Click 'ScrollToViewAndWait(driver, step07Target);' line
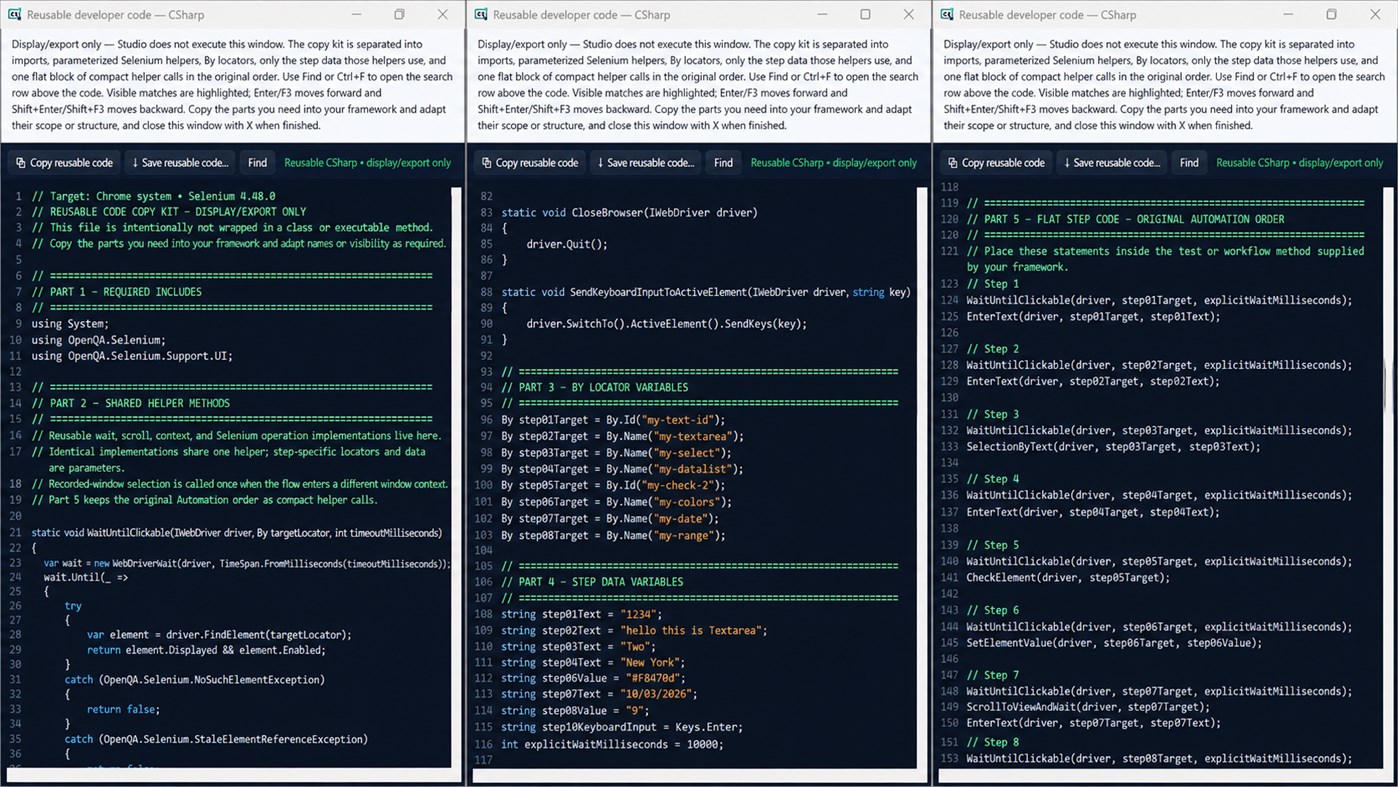This screenshot has height=787, width=1398. tap(1087, 707)
